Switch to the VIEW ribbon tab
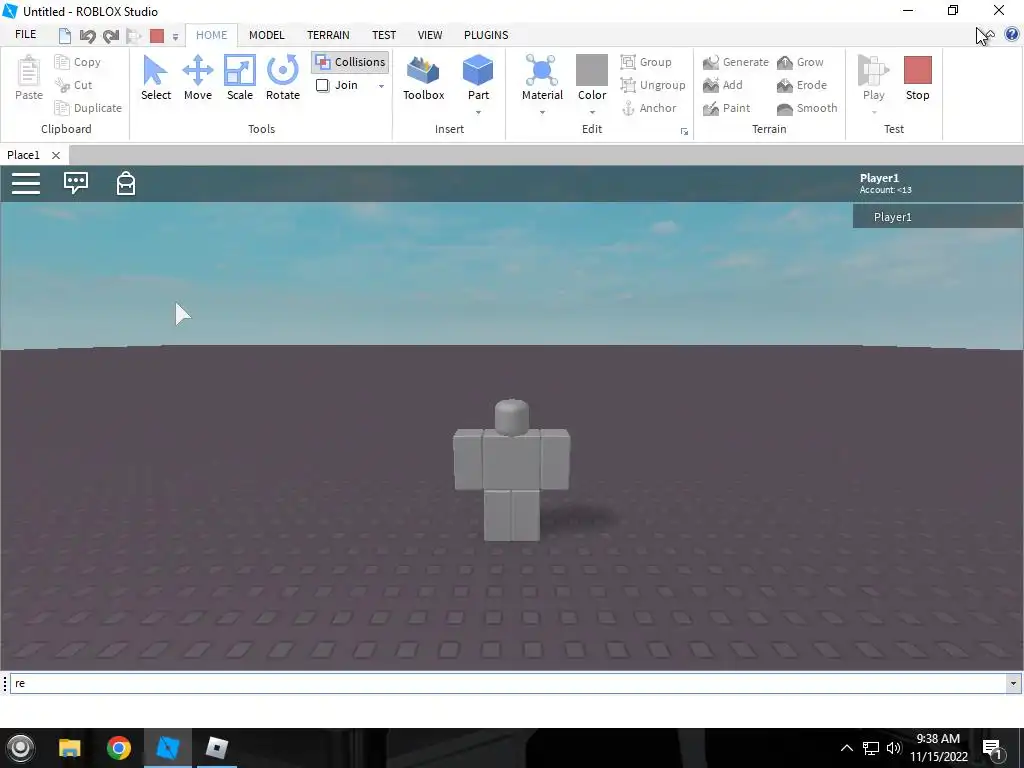The image size is (1024, 768). [x=430, y=35]
